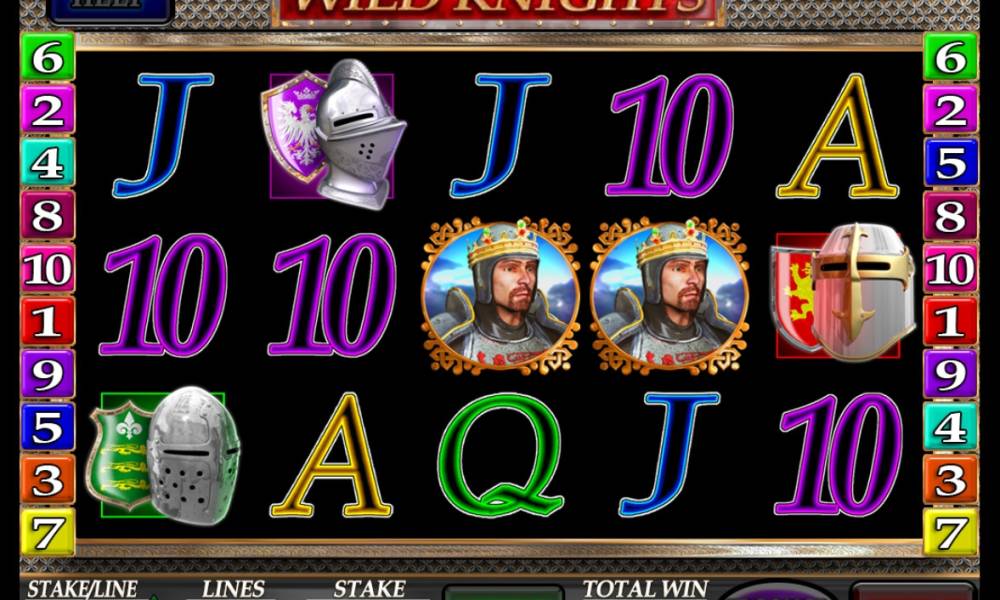Click the blue J in the bottom row

coord(669,455)
